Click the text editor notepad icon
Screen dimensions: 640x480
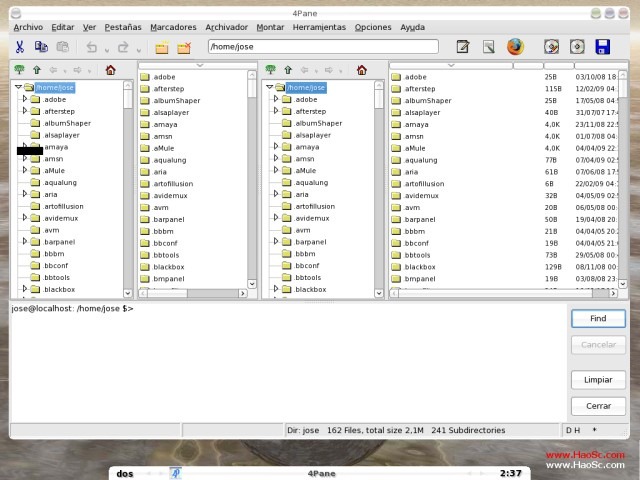[462, 47]
